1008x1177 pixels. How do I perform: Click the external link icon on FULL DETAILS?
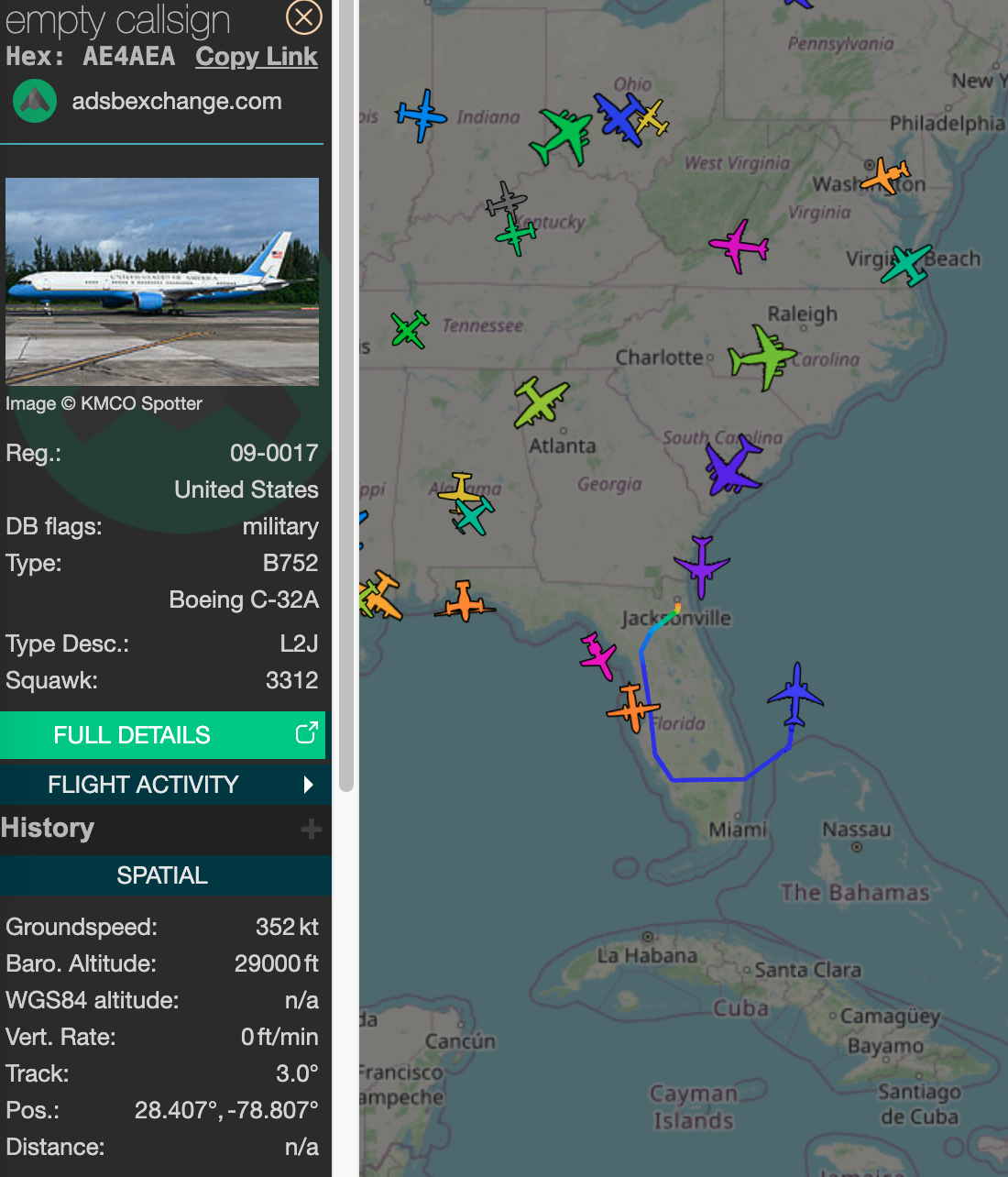306,733
